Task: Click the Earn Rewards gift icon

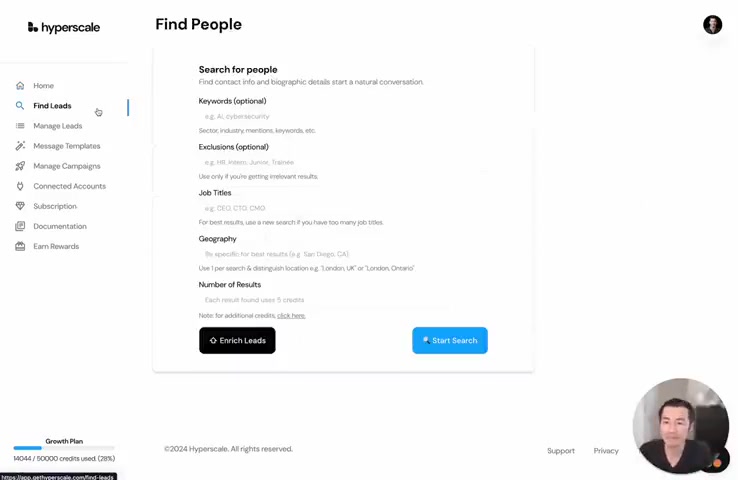Action: (x=20, y=246)
